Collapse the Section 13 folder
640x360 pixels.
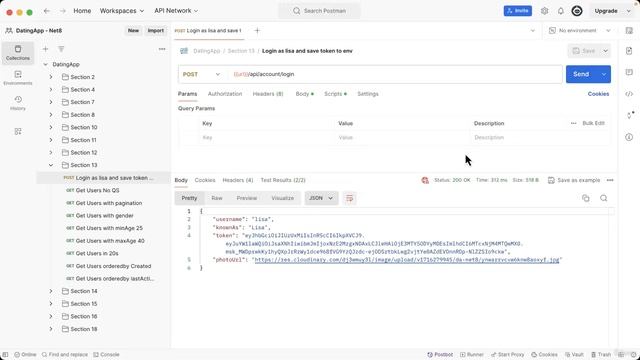51,165
